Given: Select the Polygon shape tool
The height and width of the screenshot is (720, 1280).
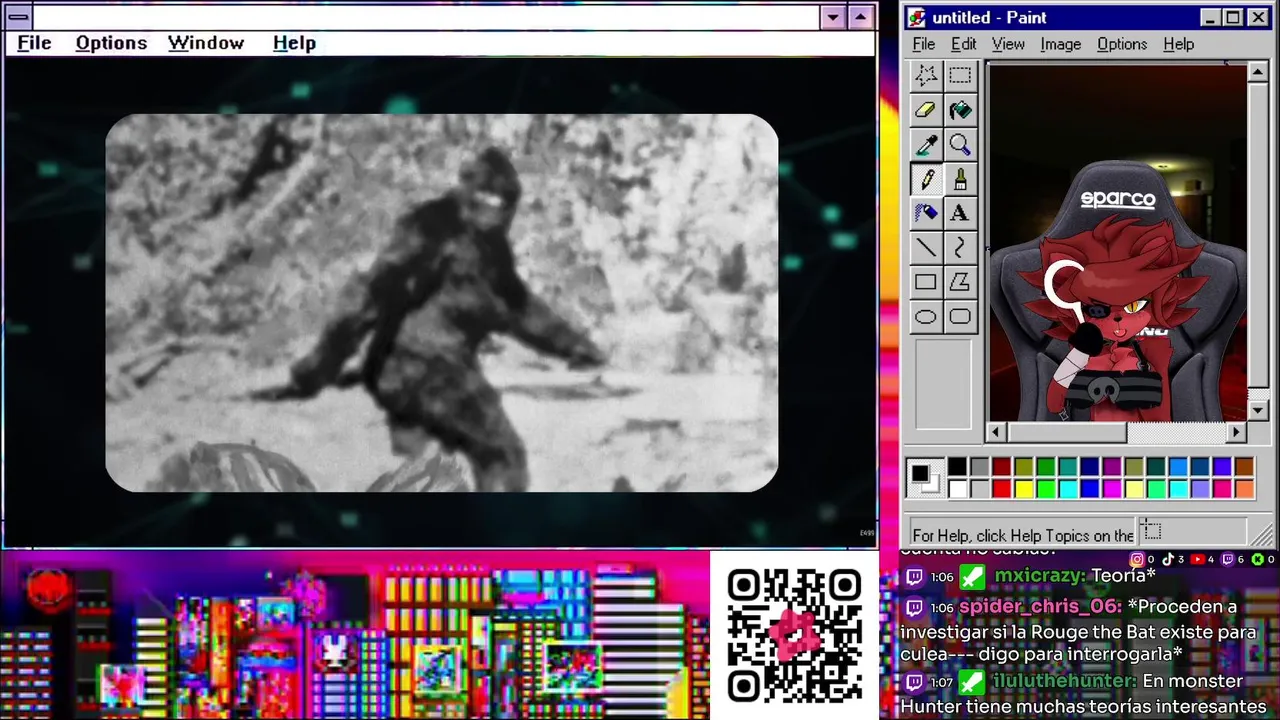Looking at the screenshot, I should tap(960, 282).
